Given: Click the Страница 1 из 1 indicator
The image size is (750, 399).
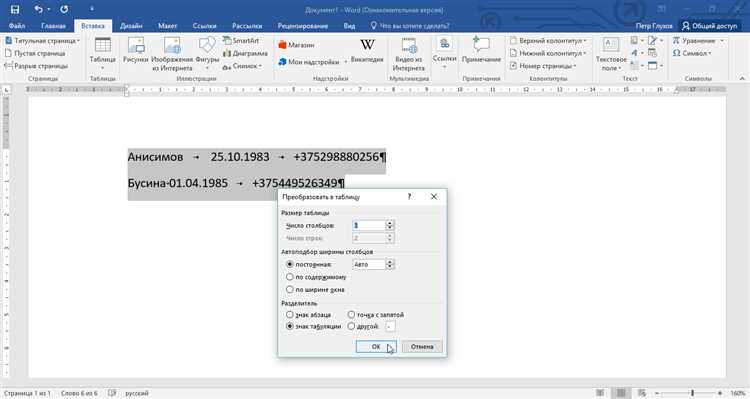Looking at the screenshot, I should tap(26, 393).
